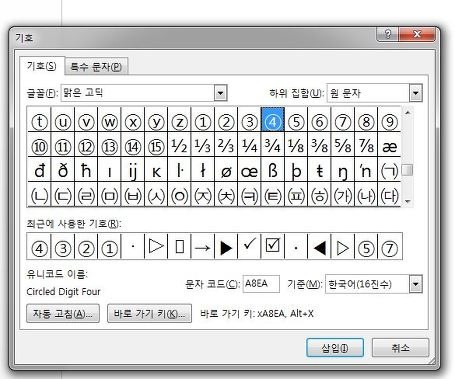Choose ④ in recently used symbols row
The width and height of the screenshot is (455, 379).
click(39, 247)
